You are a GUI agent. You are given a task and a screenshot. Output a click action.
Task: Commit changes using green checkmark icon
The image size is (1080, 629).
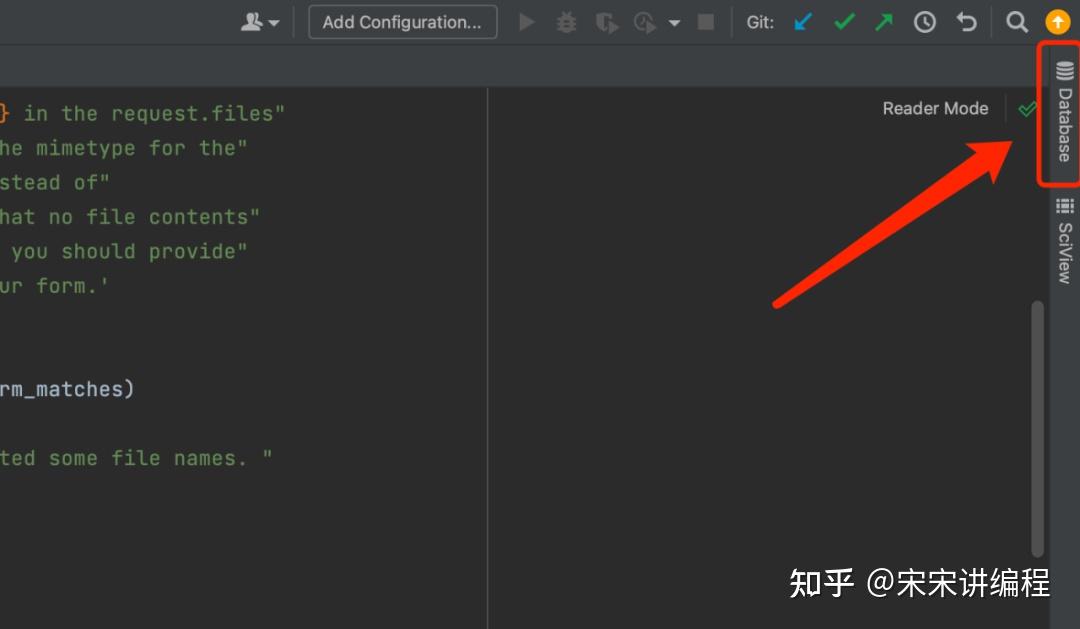coord(843,21)
